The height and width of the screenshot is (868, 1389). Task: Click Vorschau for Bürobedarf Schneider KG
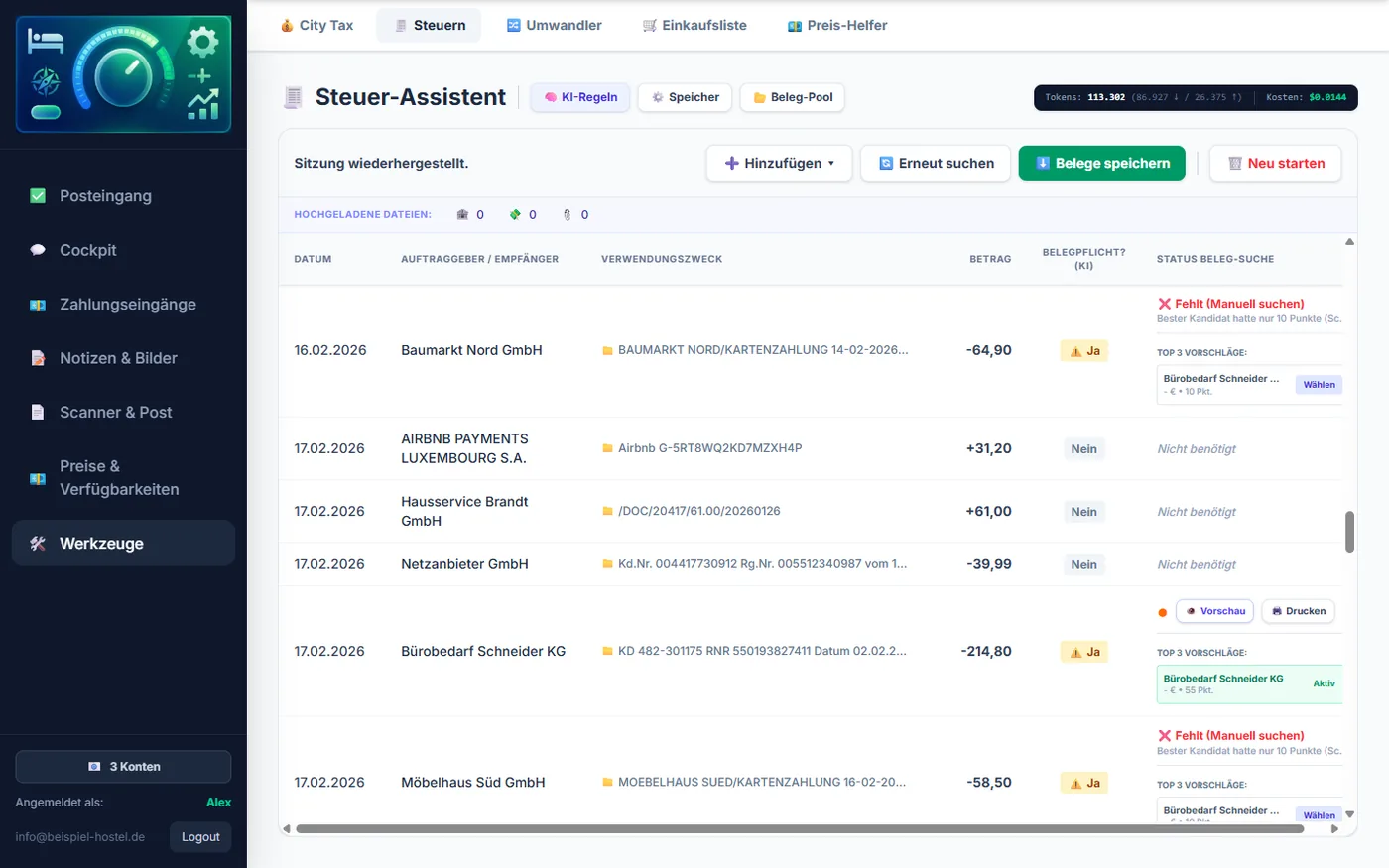[x=1214, y=612]
